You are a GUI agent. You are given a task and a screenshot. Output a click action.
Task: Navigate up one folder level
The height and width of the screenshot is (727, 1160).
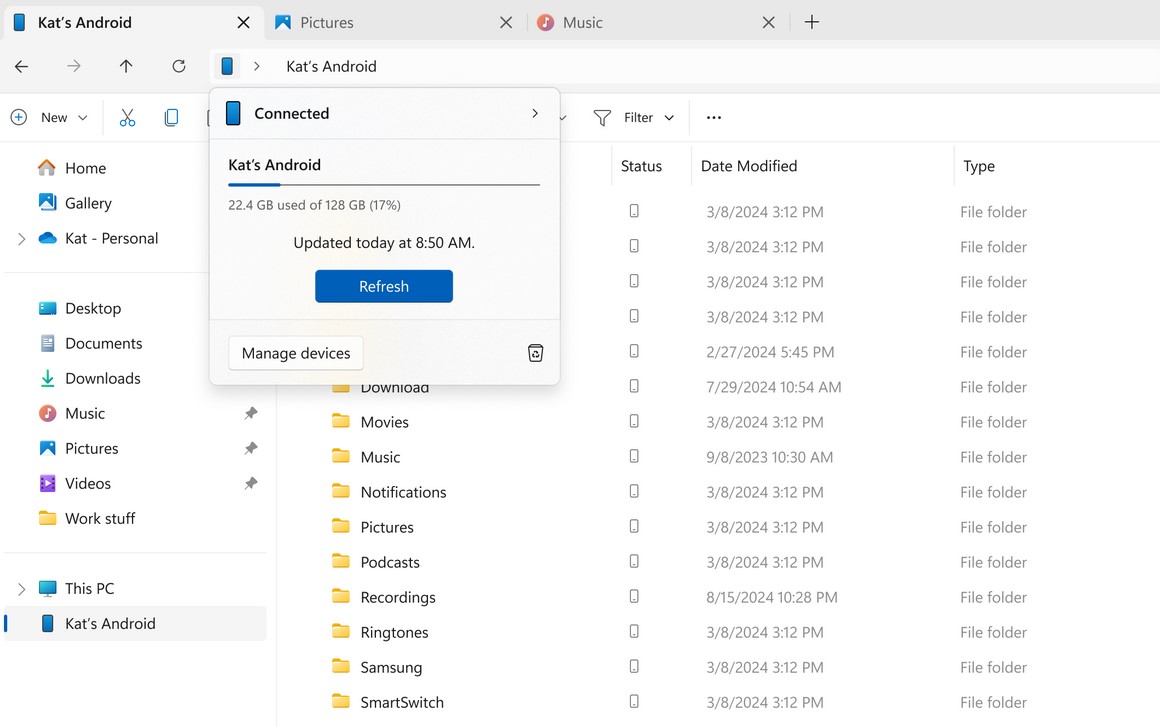pyautogui.click(x=127, y=67)
